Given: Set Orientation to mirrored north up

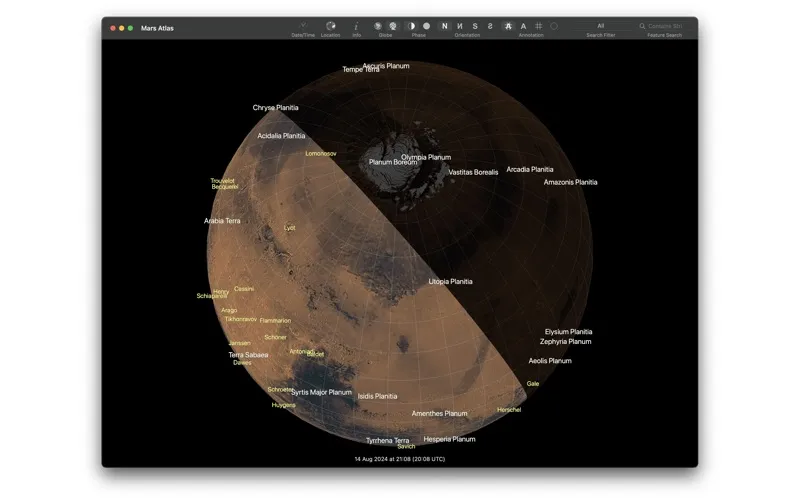Looking at the screenshot, I should (x=460, y=26).
